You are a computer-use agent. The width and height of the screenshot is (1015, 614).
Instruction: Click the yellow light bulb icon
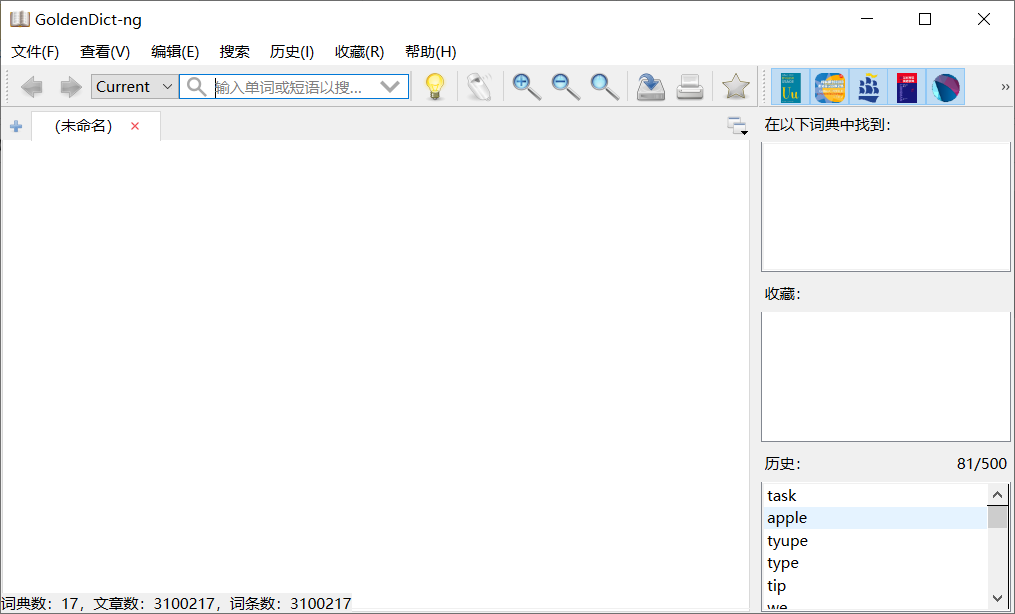click(435, 87)
